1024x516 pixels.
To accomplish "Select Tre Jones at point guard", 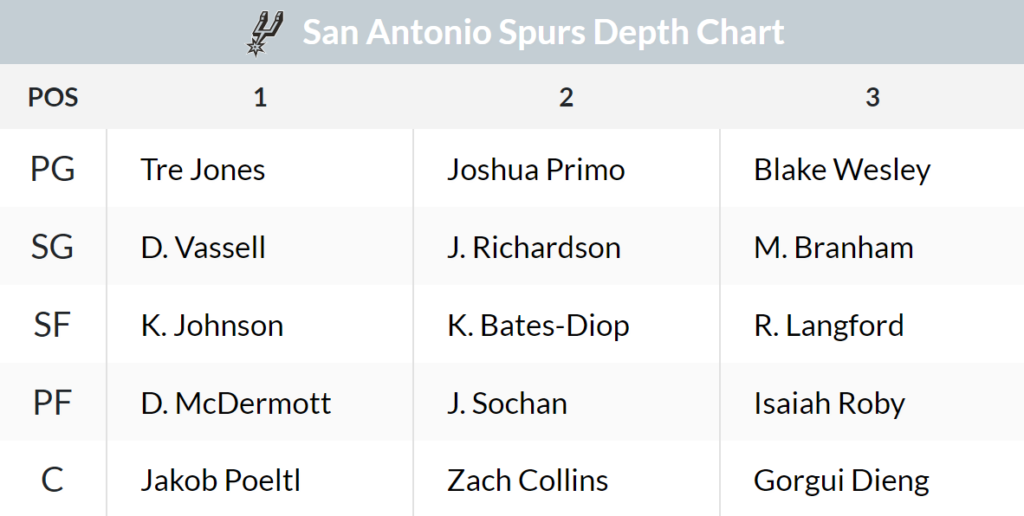I will (202, 170).
